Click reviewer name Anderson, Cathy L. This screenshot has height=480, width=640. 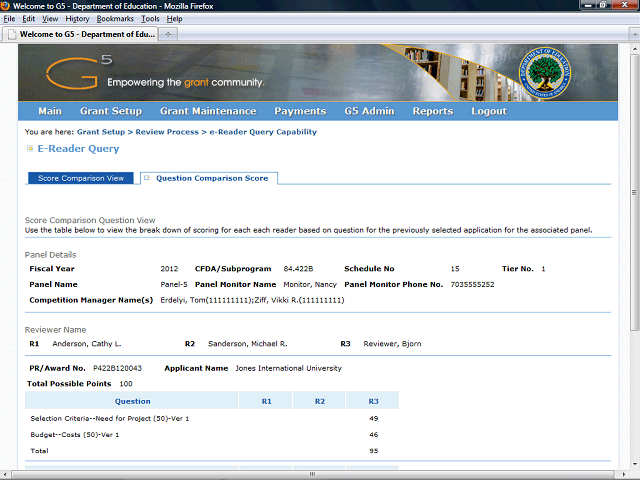pyautogui.click(x=87, y=344)
